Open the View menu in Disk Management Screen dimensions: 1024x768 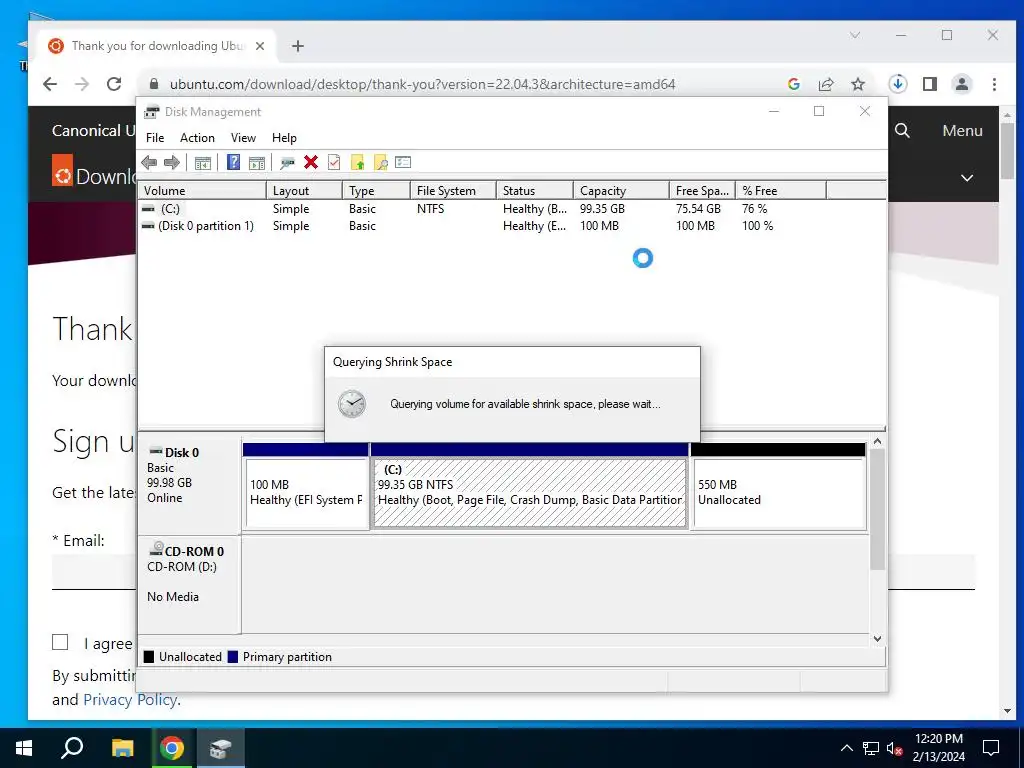click(243, 138)
